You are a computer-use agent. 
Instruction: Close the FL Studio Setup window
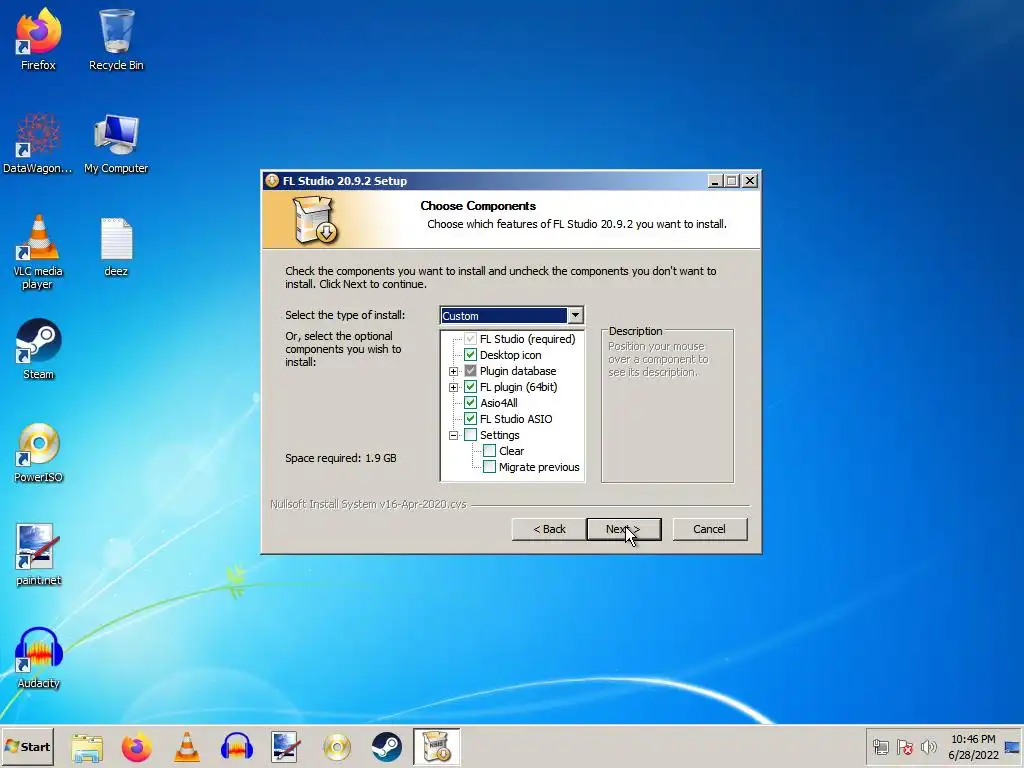[750, 181]
